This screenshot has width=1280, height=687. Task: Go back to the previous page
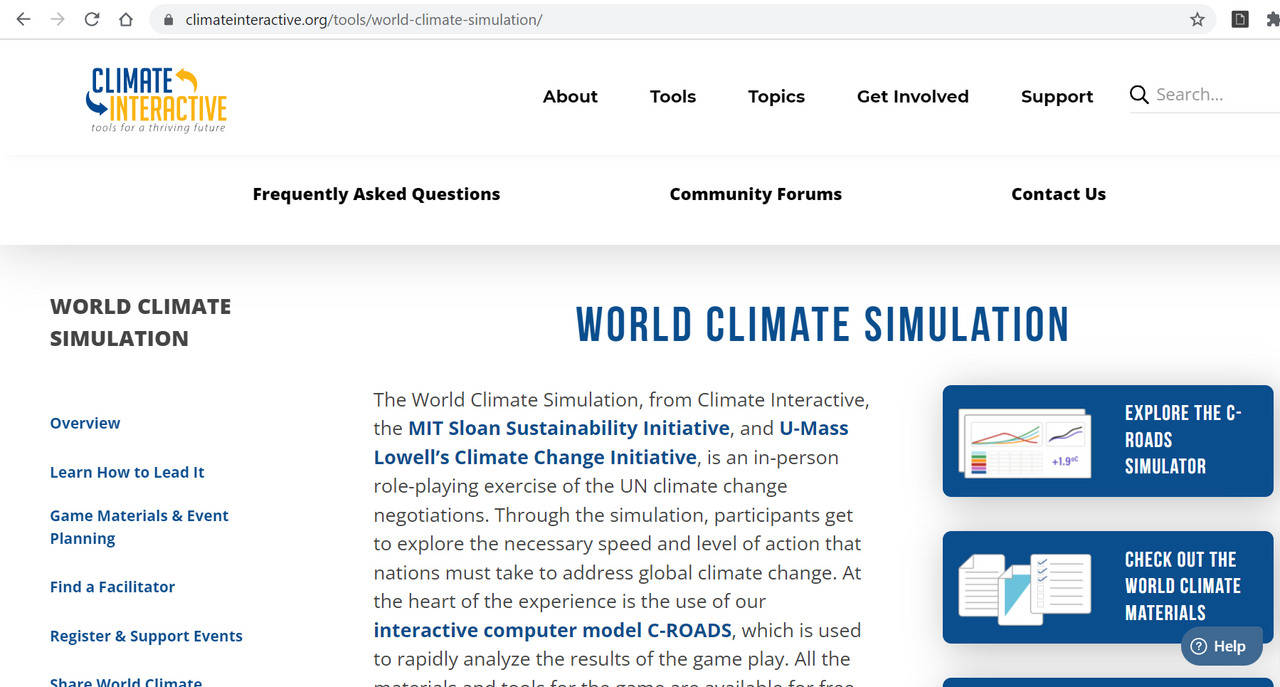[23, 19]
